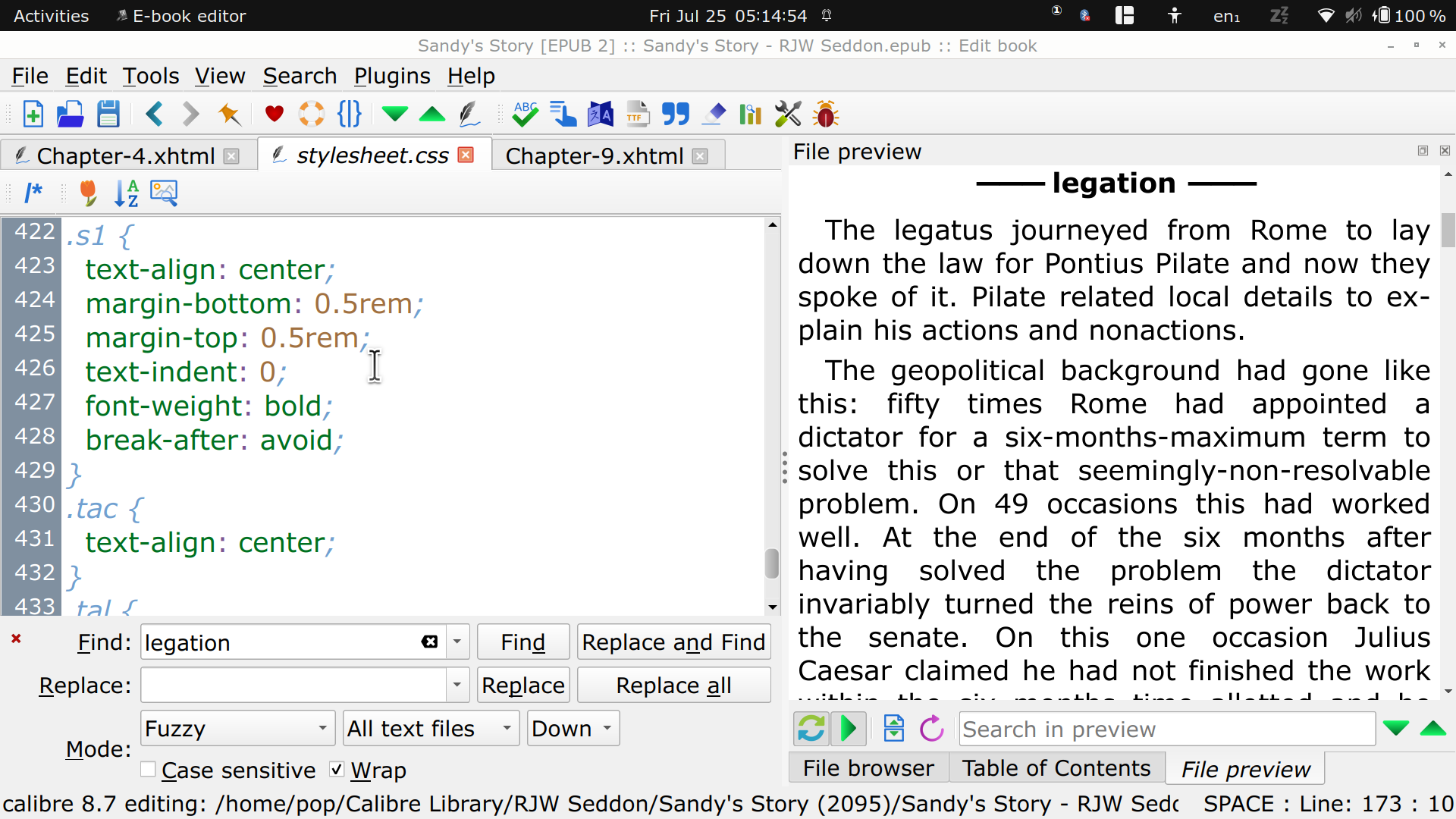Switch to the Chapter-9.xhtml tab
Image resolution: width=1456 pixels, height=819 pixels.
point(595,155)
